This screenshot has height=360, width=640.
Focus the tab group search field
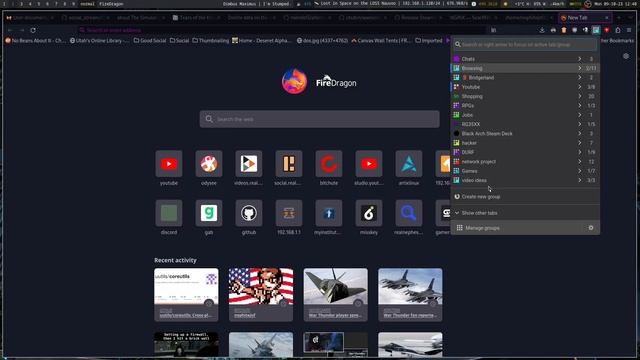(x=525, y=44)
